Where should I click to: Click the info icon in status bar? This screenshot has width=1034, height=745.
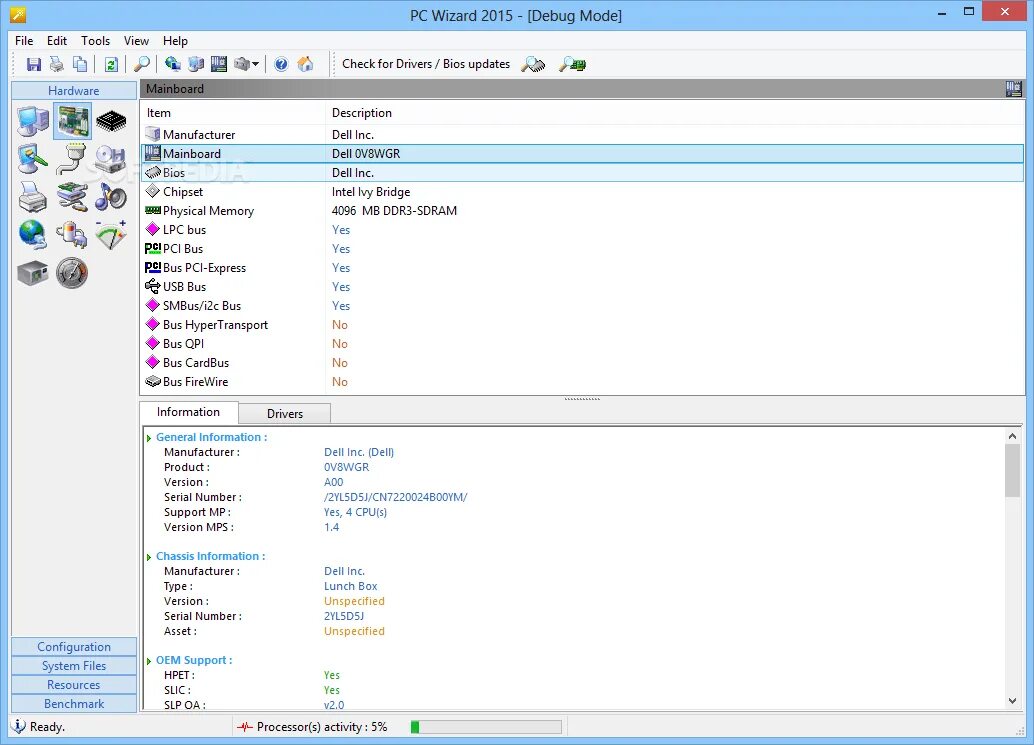[18, 727]
